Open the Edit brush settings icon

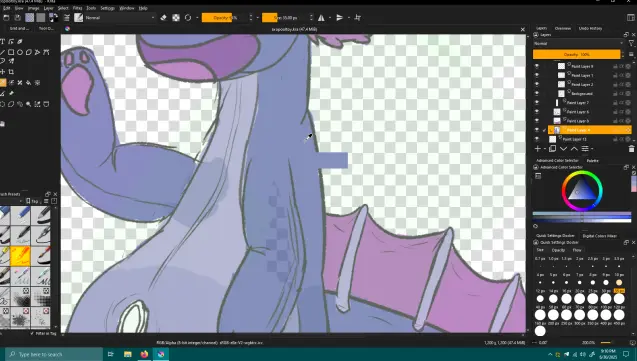[67, 17]
